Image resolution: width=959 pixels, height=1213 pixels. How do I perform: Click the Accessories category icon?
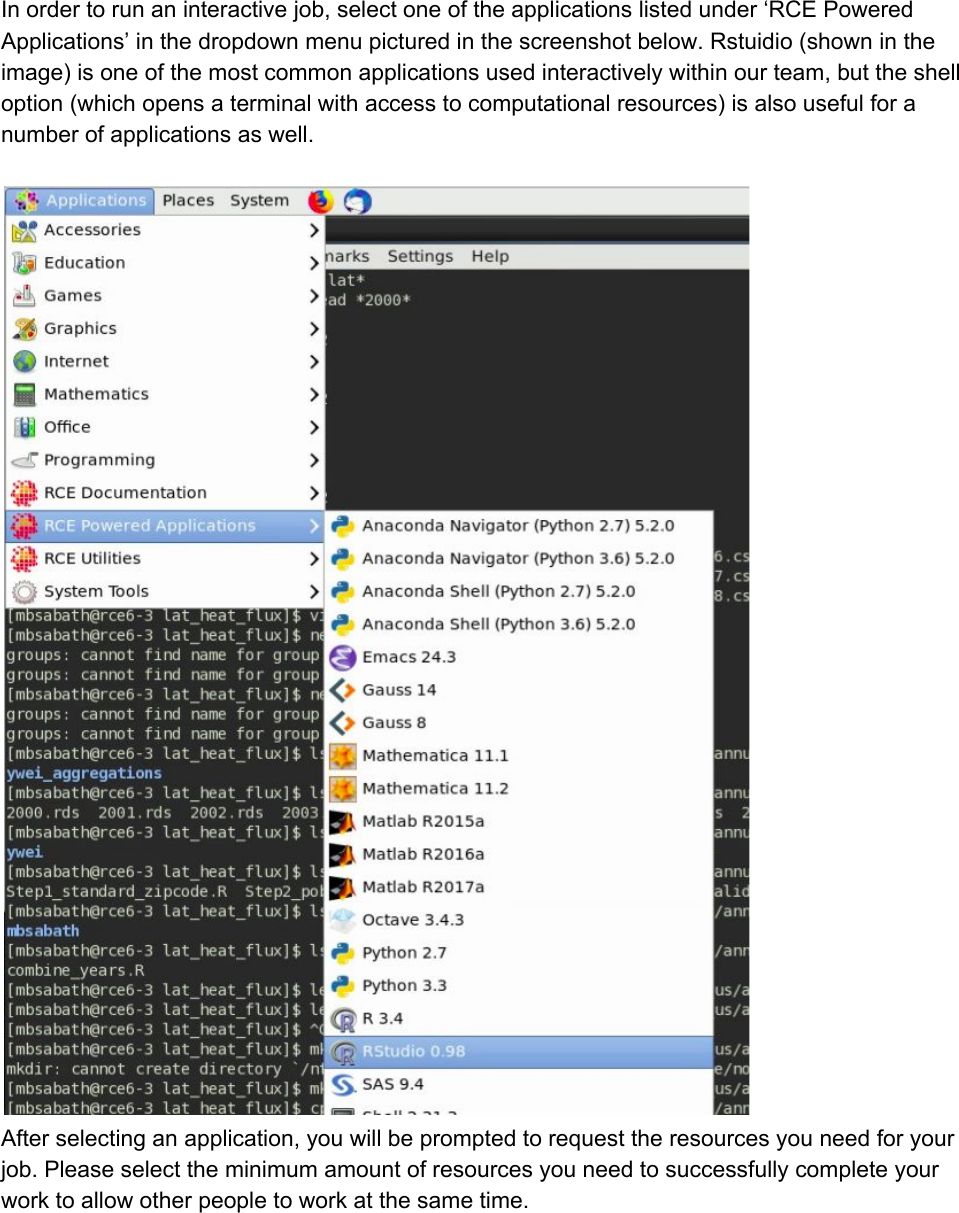coord(25,231)
